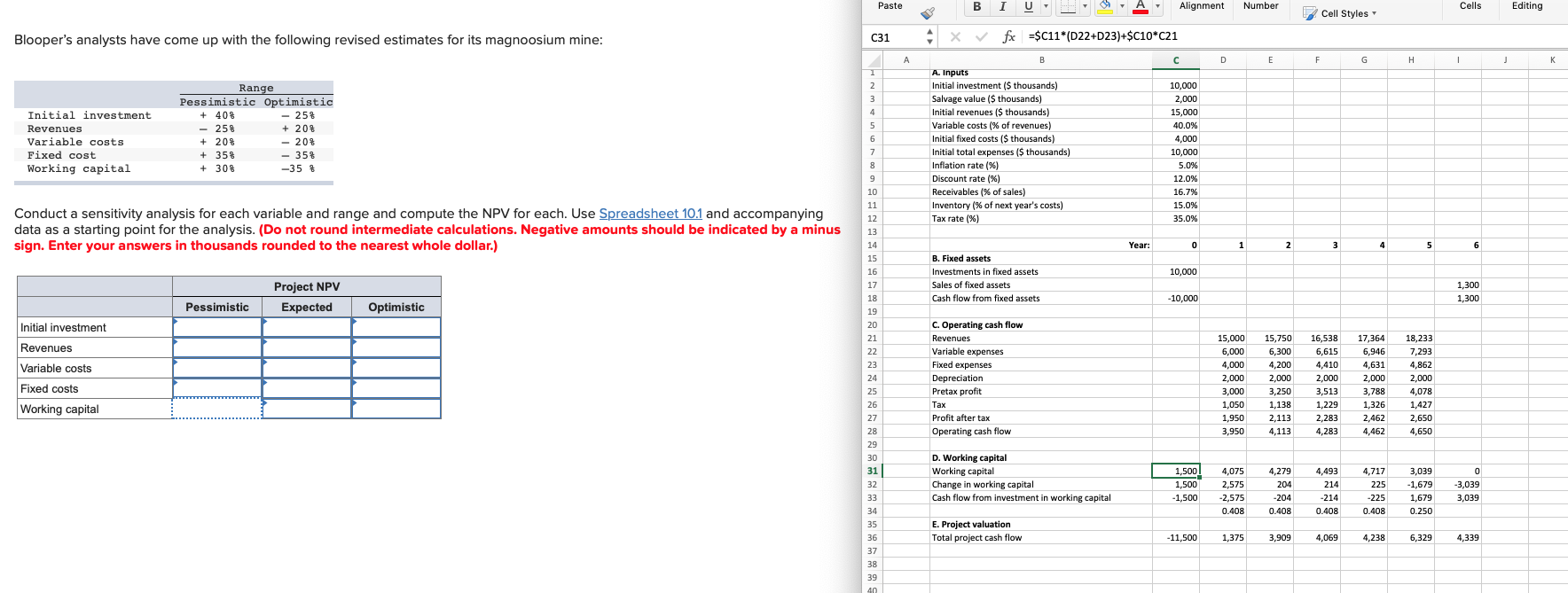Select discount rate cell showing 12.0%
Screen dimensions: 1568x593
(x=1176, y=178)
